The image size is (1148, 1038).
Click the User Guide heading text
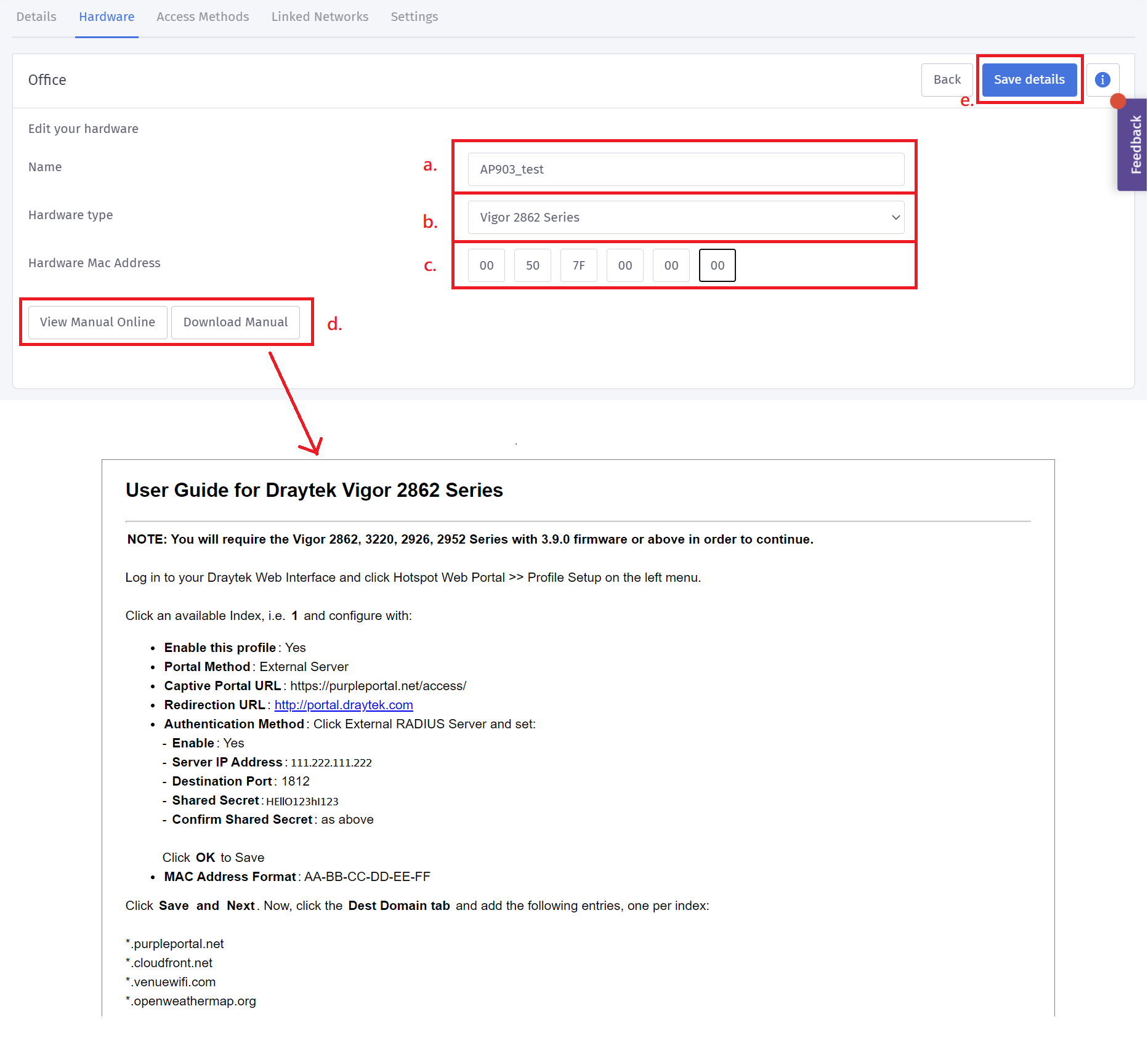314,490
